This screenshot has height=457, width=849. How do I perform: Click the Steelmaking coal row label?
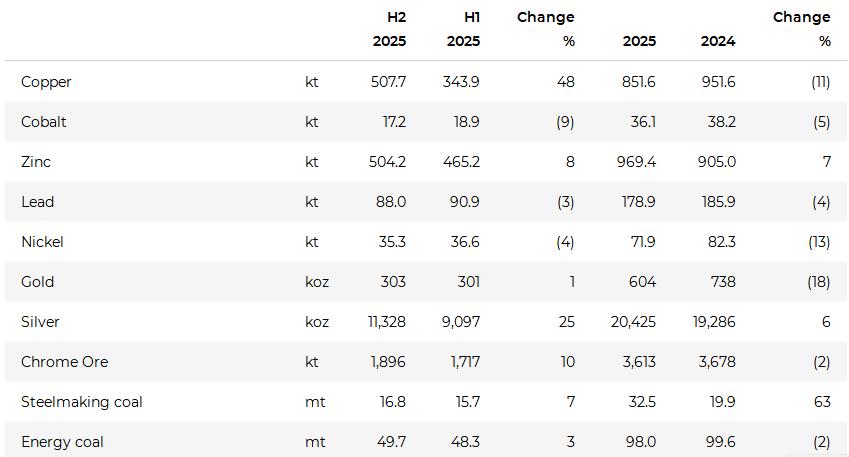[81, 402]
